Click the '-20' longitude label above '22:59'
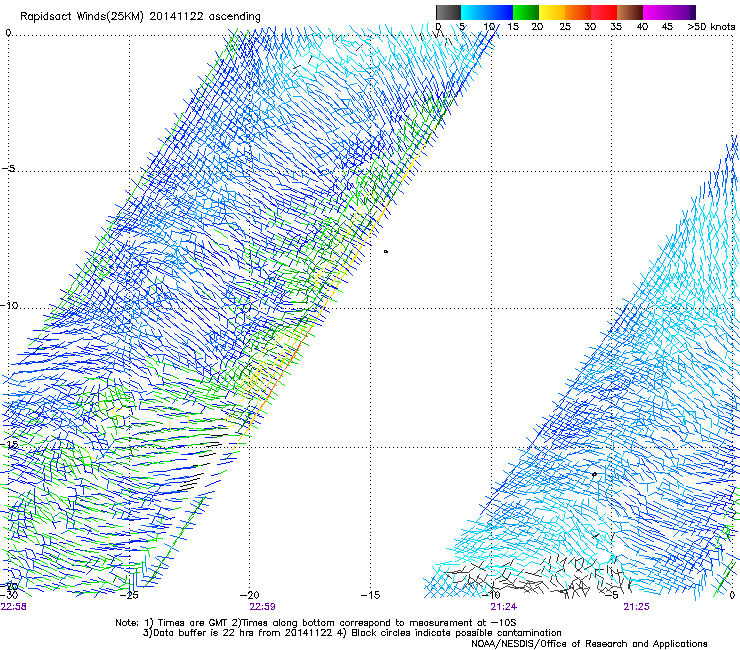 click(x=250, y=595)
